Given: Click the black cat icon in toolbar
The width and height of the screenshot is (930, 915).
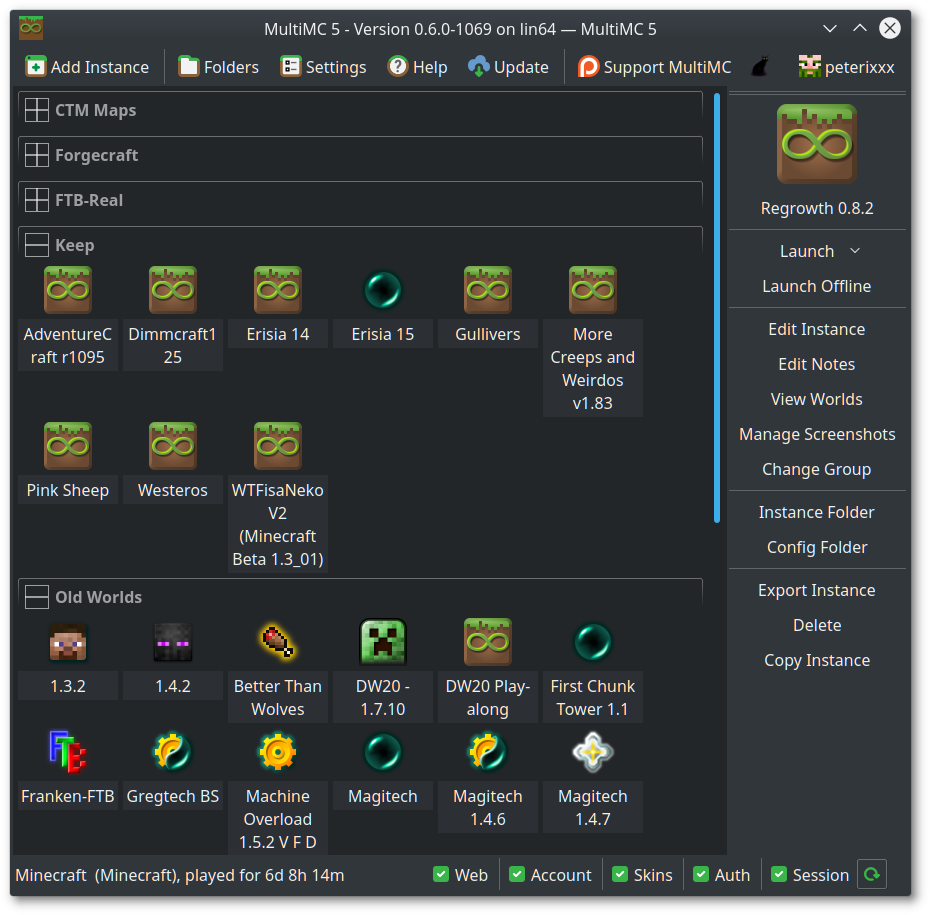Looking at the screenshot, I should pos(760,67).
